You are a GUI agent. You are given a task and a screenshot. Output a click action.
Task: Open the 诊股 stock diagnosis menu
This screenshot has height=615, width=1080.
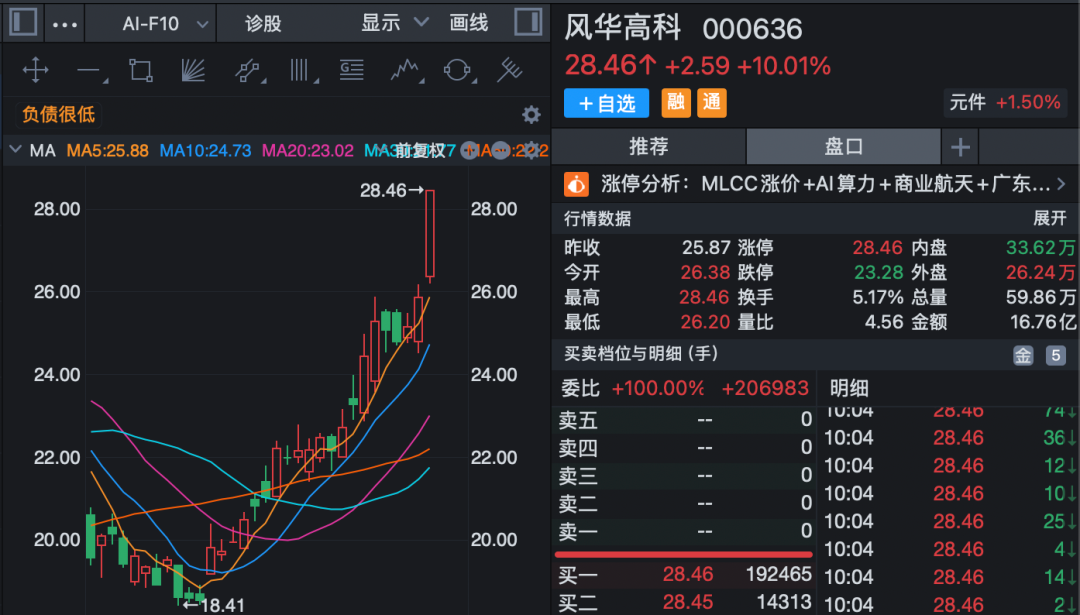(x=263, y=24)
